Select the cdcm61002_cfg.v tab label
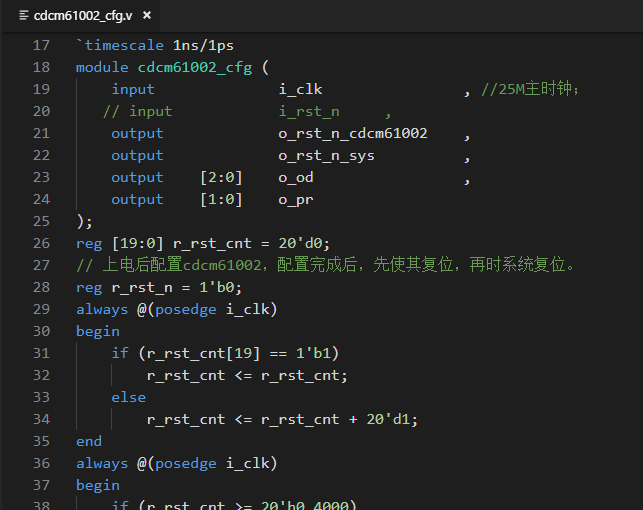 (83, 15)
